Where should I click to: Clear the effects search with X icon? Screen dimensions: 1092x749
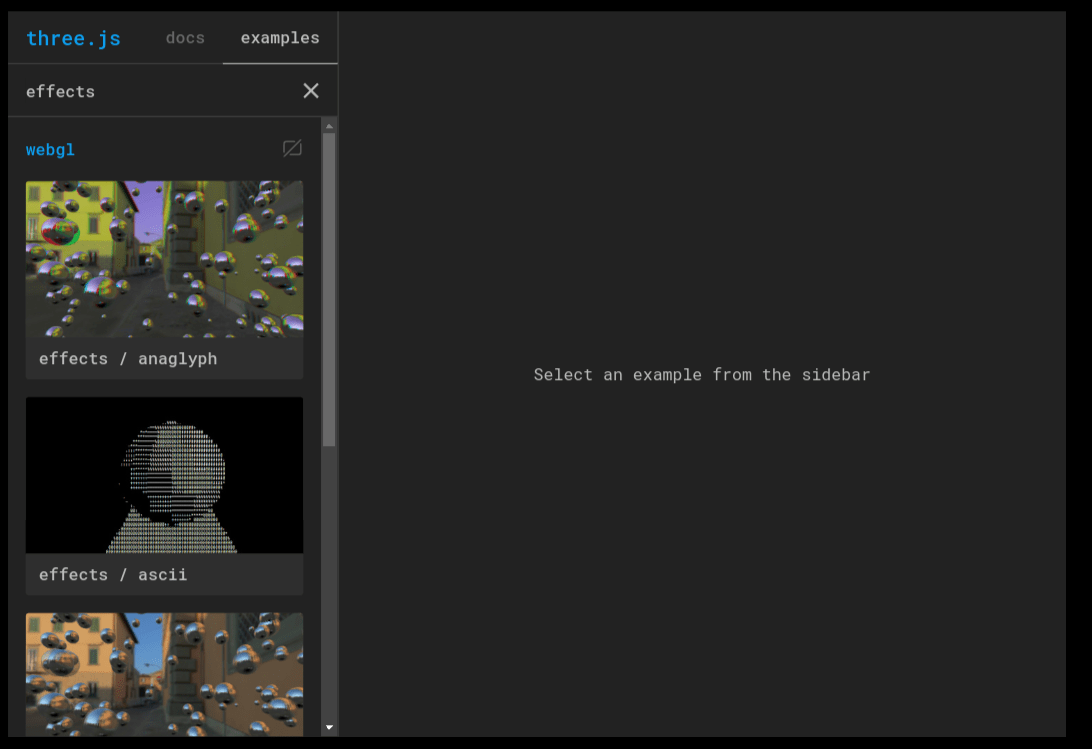(311, 91)
